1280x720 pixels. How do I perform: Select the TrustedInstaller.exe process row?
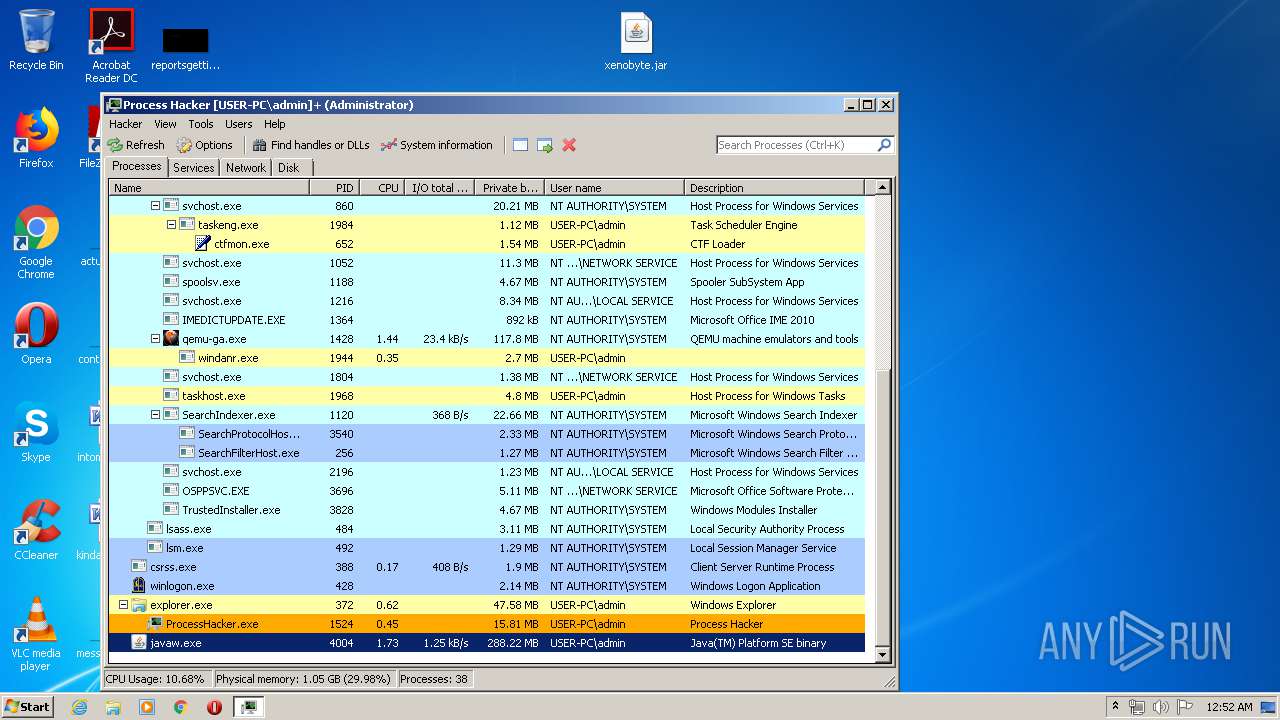(487, 510)
